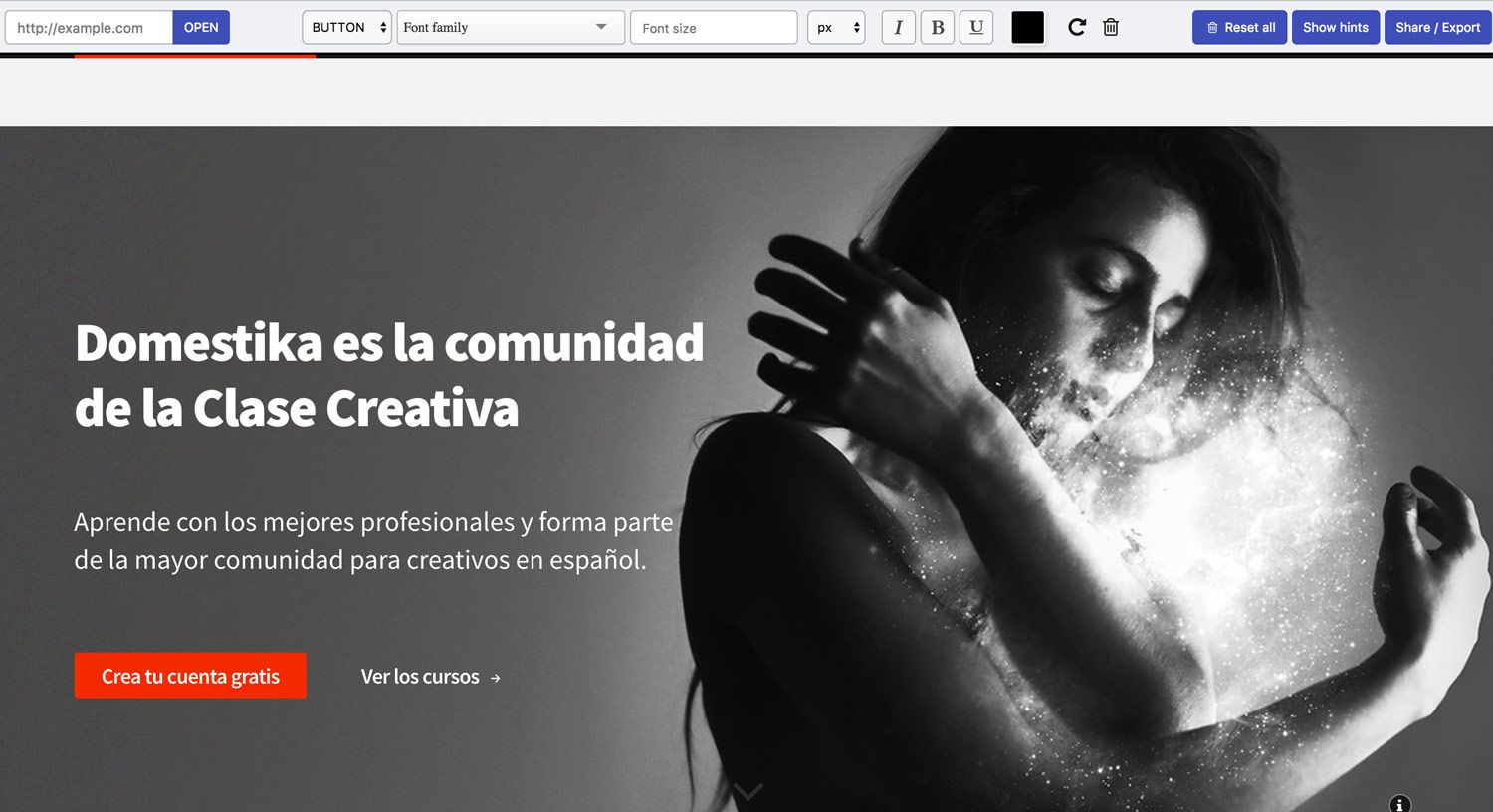Open the px unit selector dropdown
Viewport: 1493px width, 812px height.
pyautogui.click(x=836, y=27)
